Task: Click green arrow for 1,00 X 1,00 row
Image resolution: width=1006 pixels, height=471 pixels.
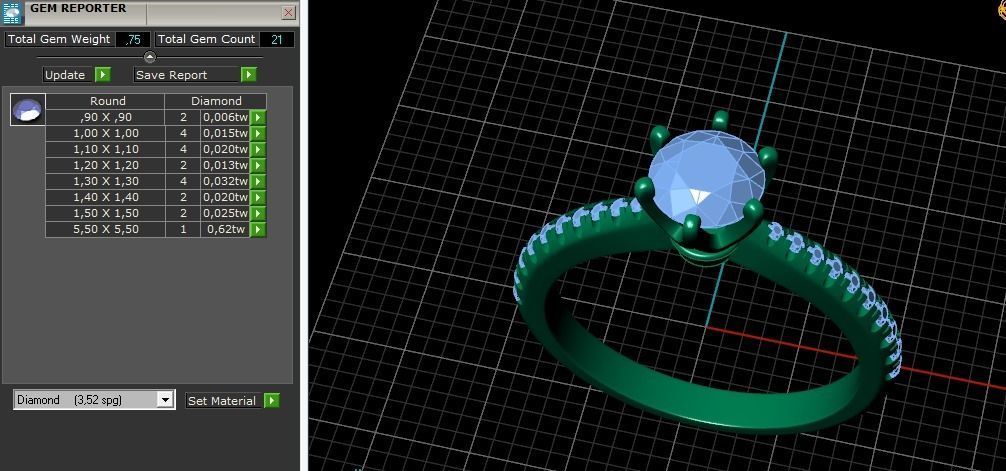Action: [258, 133]
